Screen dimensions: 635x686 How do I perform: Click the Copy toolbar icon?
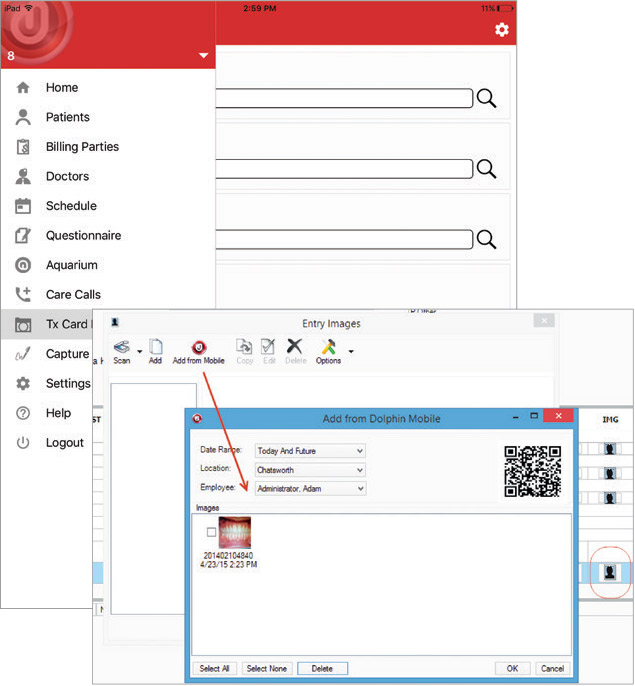pyautogui.click(x=244, y=347)
